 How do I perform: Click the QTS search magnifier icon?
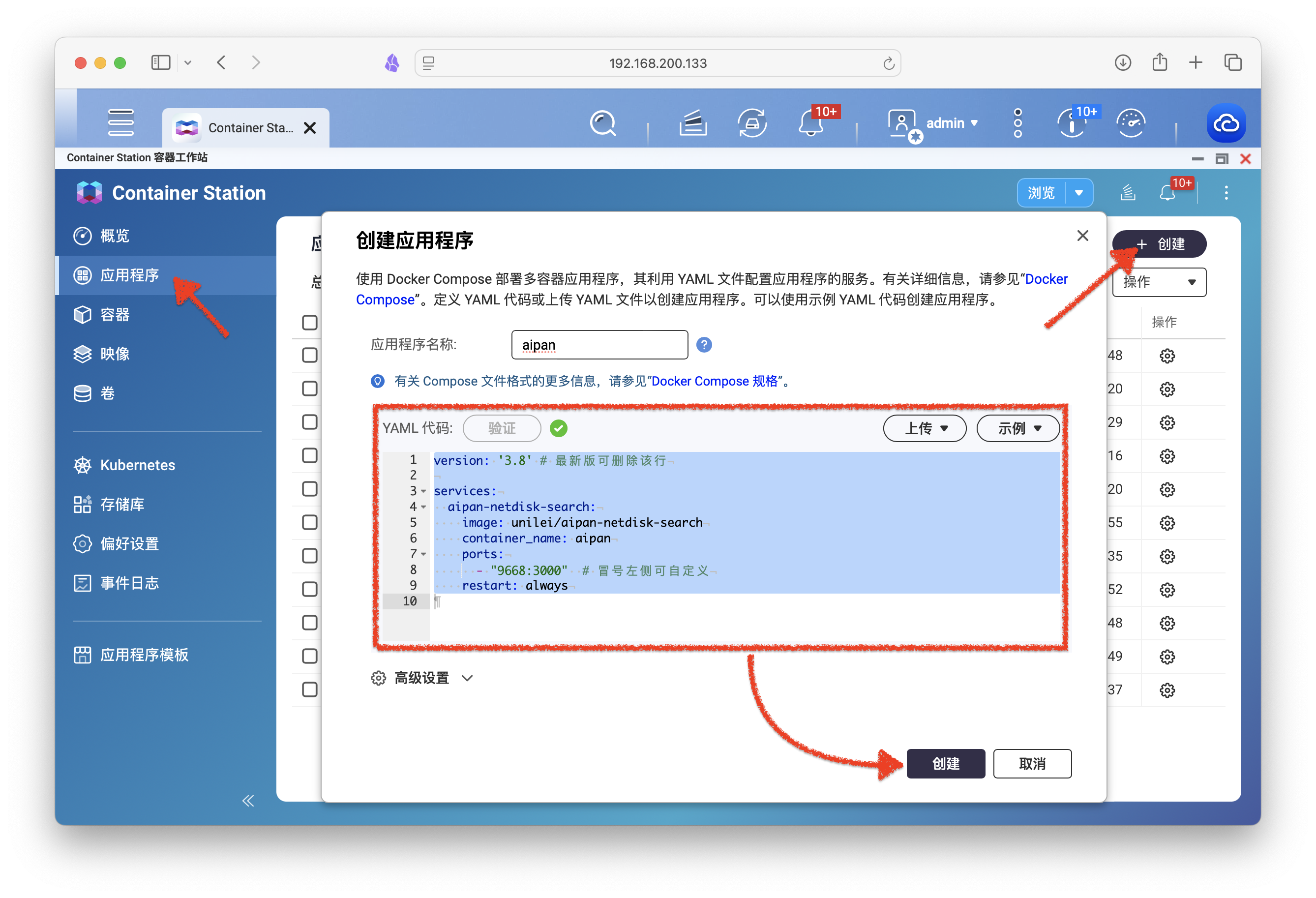point(602,123)
